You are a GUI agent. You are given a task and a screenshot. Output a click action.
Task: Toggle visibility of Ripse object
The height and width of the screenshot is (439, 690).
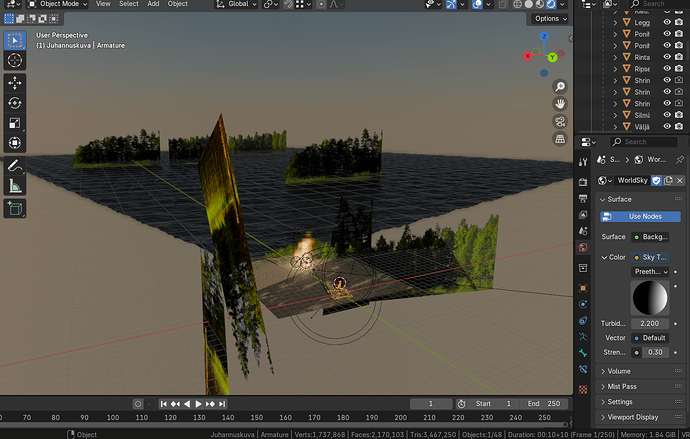pos(667,69)
